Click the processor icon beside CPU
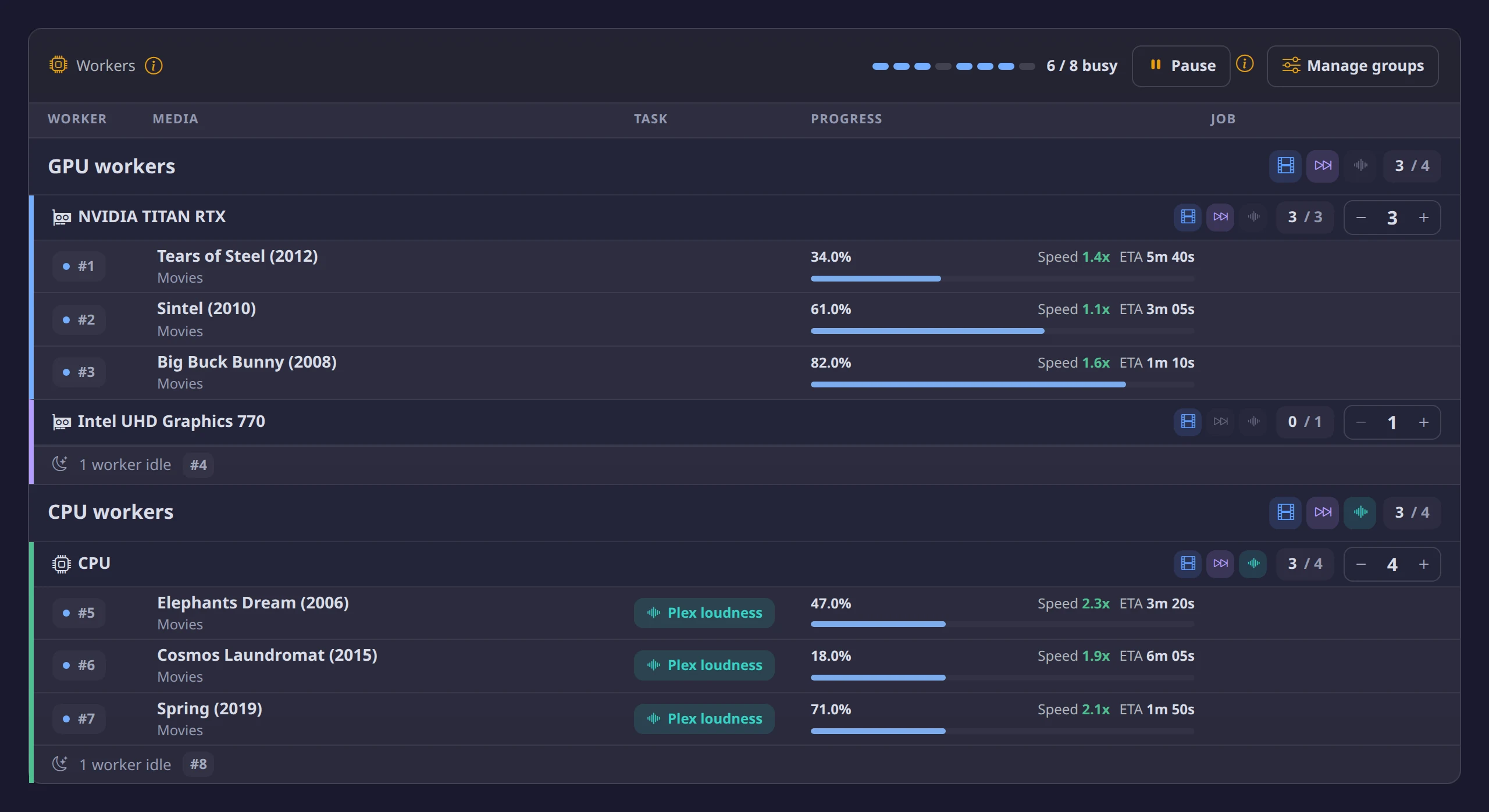Image resolution: width=1489 pixels, height=812 pixels. tap(61, 564)
